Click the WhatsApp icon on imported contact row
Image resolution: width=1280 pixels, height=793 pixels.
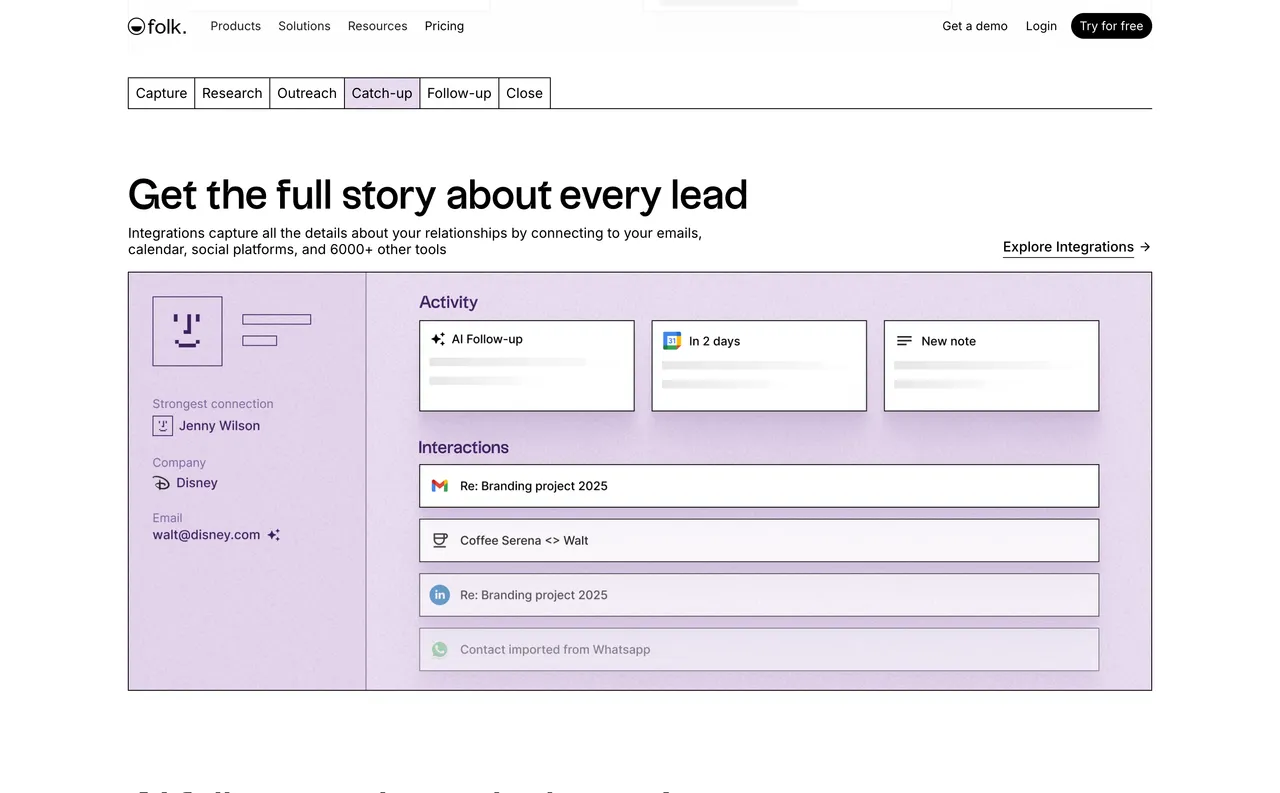click(440, 649)
